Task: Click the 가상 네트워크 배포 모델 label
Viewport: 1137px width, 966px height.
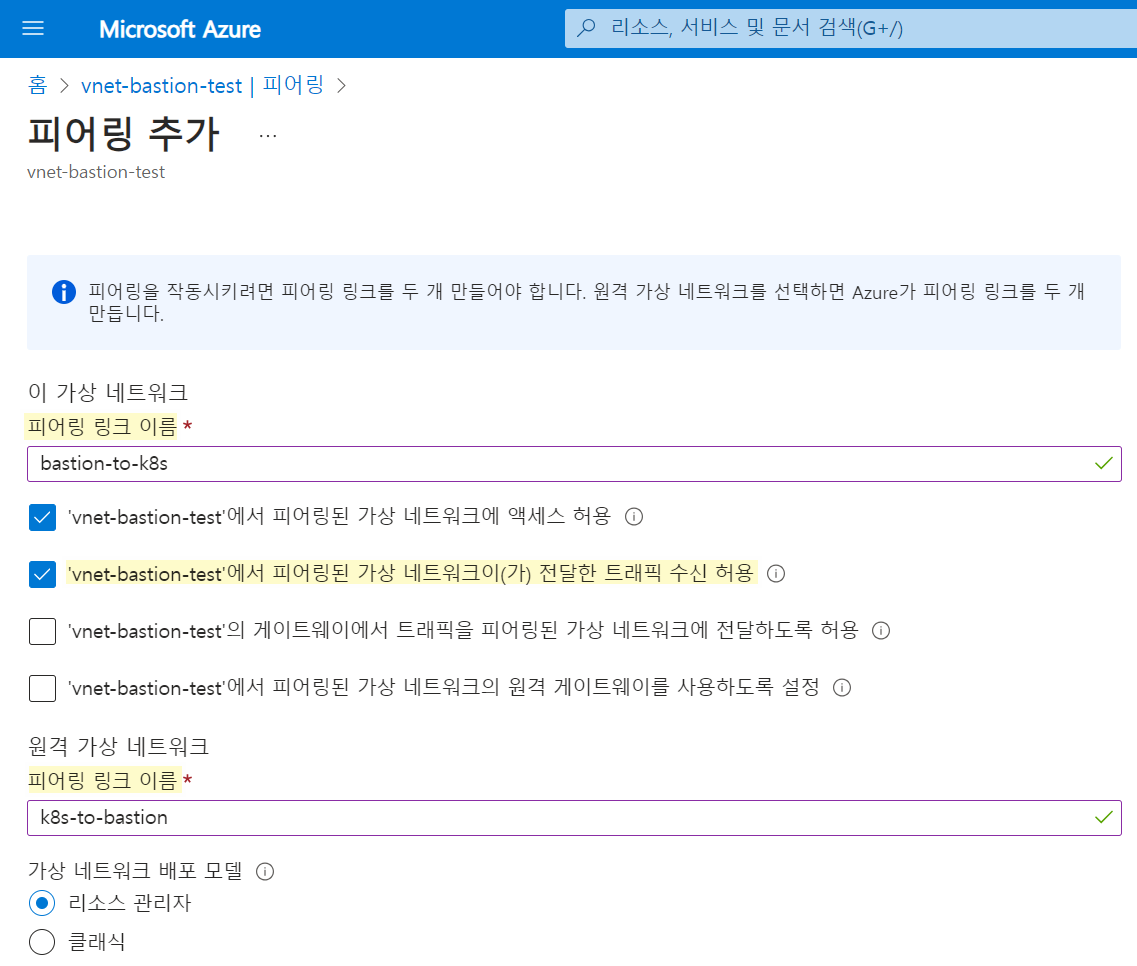Action: pos(136,870)
